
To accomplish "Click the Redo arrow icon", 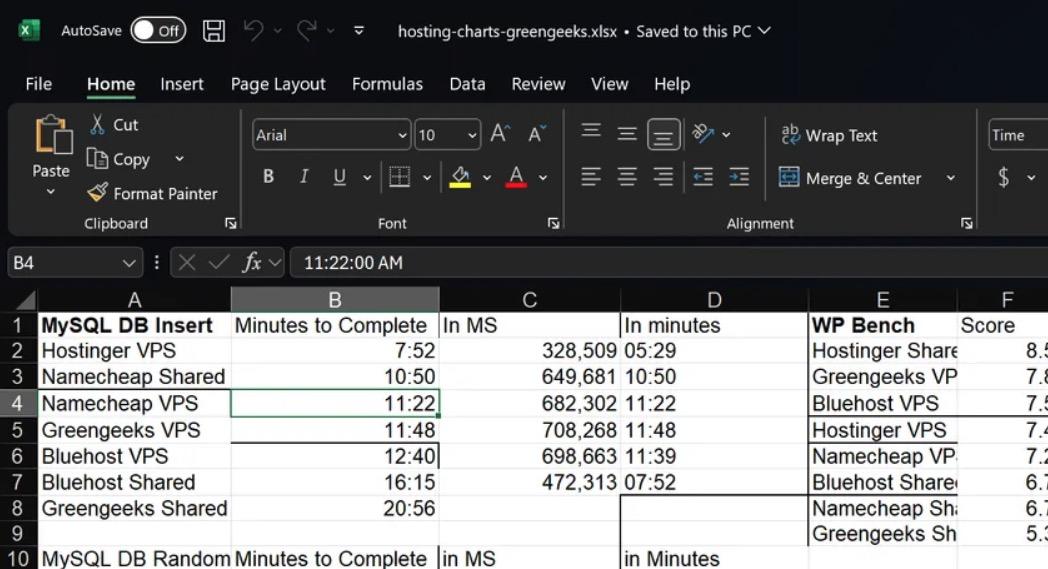I will [307, 30].
